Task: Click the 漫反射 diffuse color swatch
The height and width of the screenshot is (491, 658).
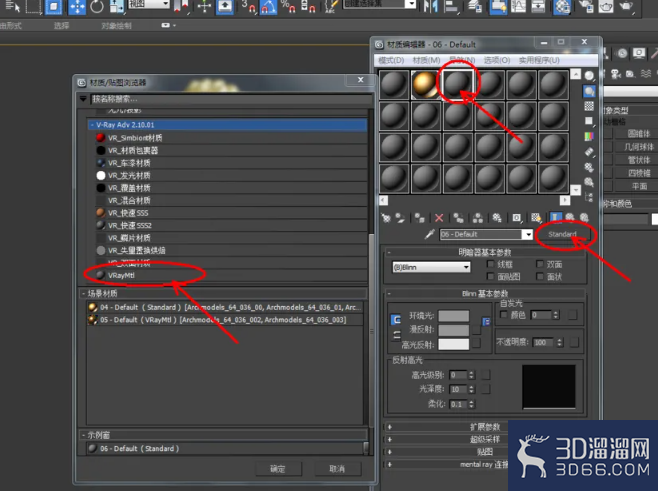Action: pyautogui.click(x=454, y=330)
